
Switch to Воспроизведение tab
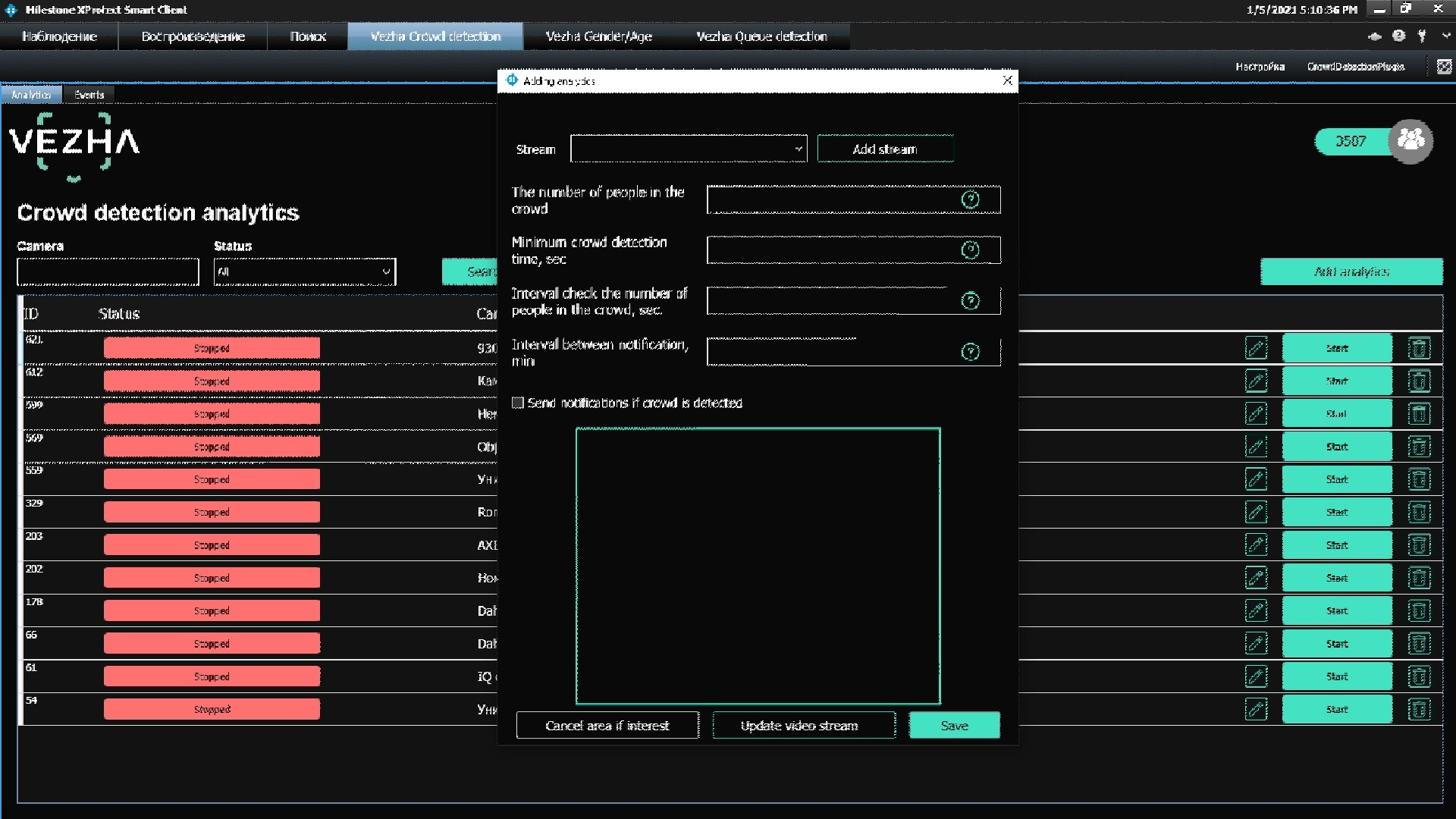pos(193,36)
